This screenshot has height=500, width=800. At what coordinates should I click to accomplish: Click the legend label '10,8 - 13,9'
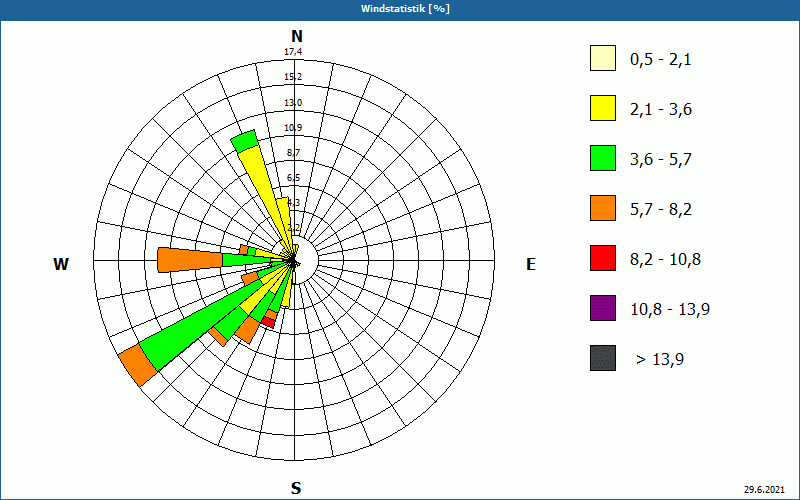670,310
